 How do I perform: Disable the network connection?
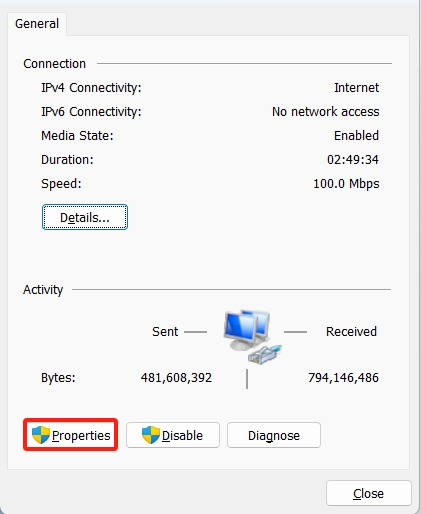pos(173,435)
